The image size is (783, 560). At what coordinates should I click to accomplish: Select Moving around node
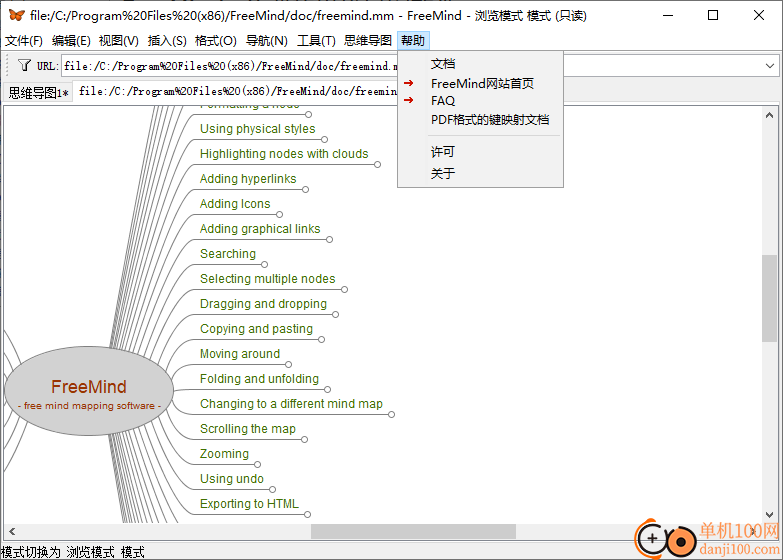pyautogui.click(x=240, y=354)
